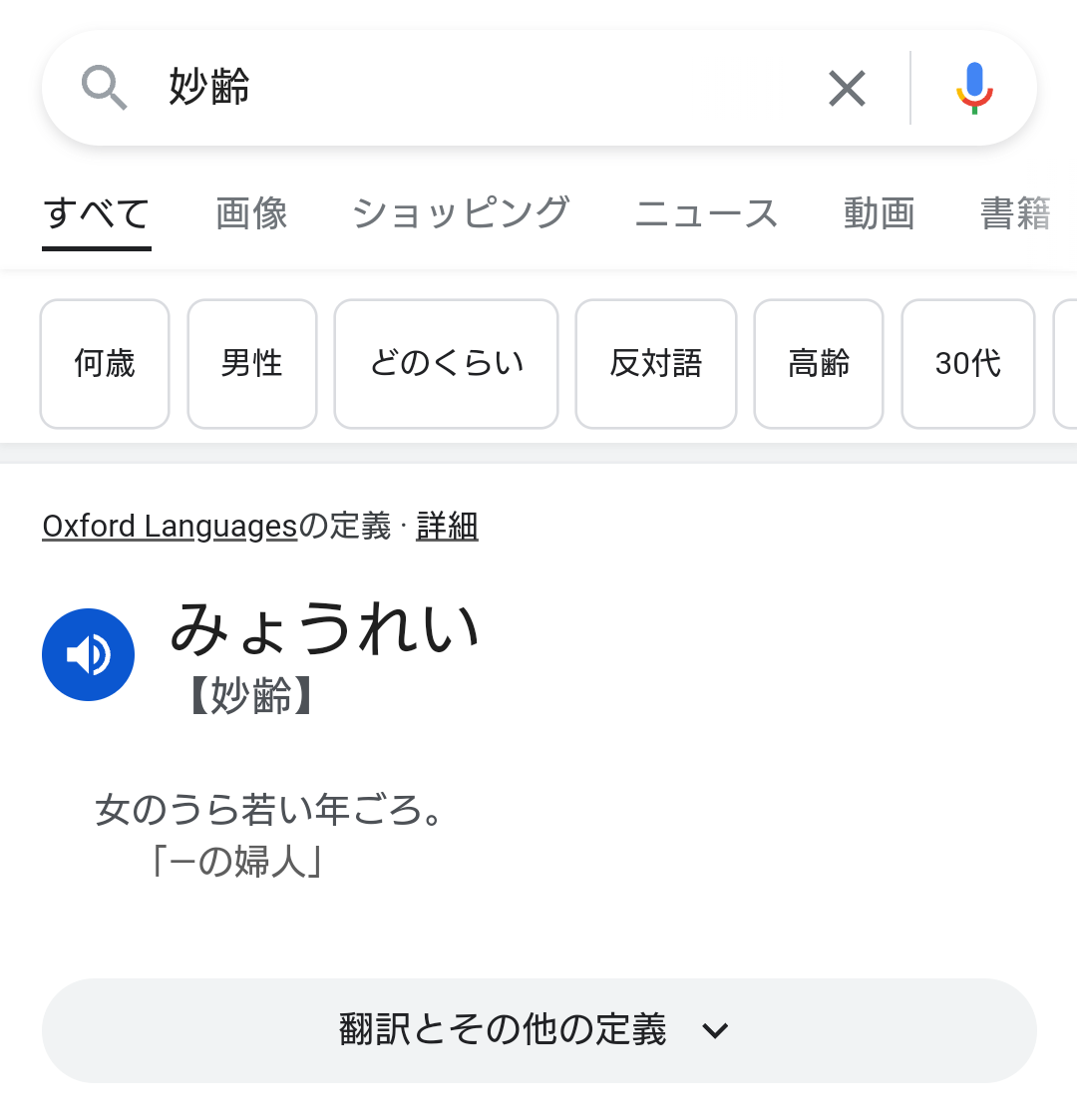Tap the どのくらい suggestion chip

(x=447, y=364)
